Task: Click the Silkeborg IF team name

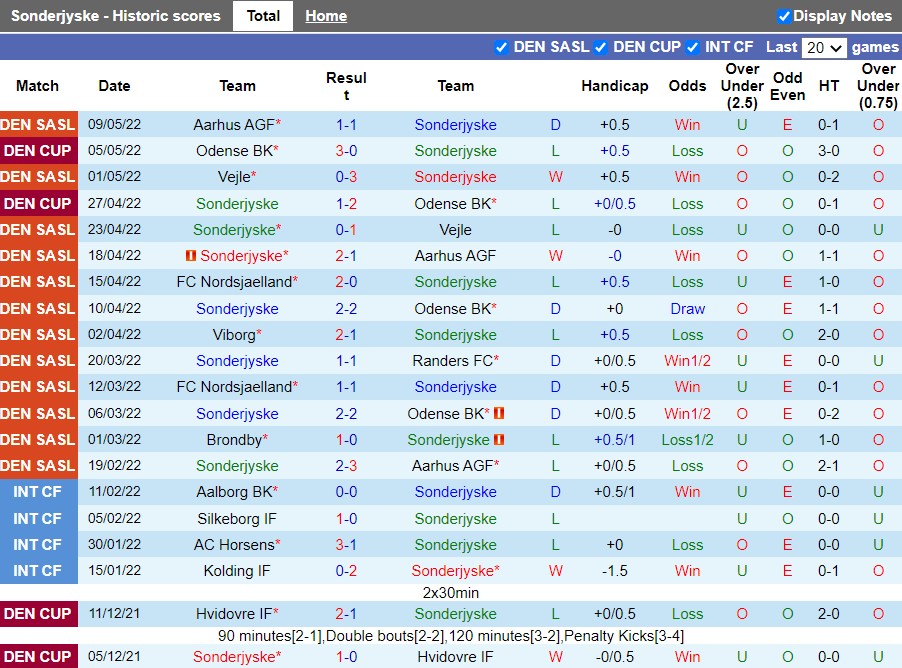Action: (237, 519)
